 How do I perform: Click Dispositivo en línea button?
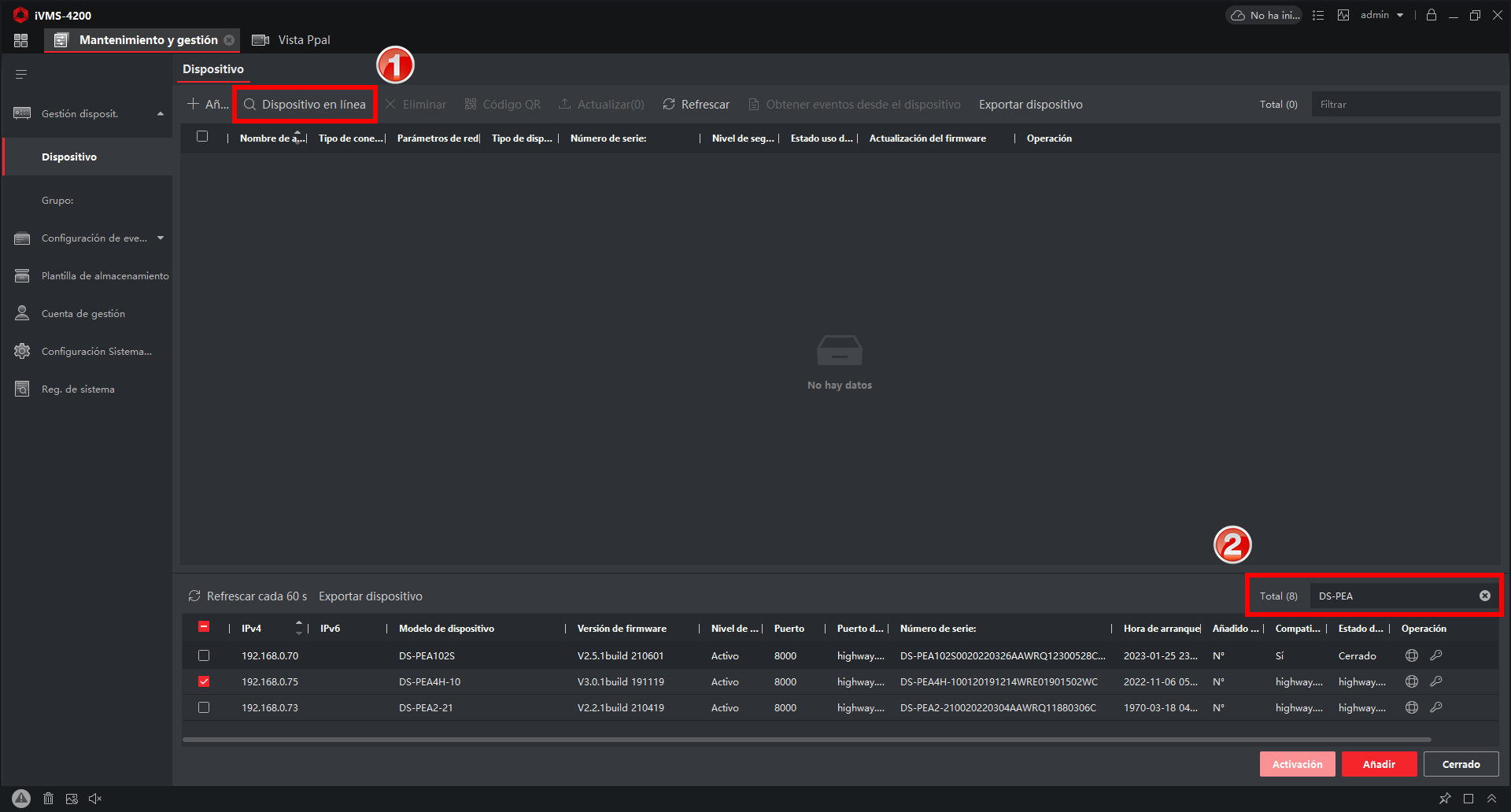point(305,105)
